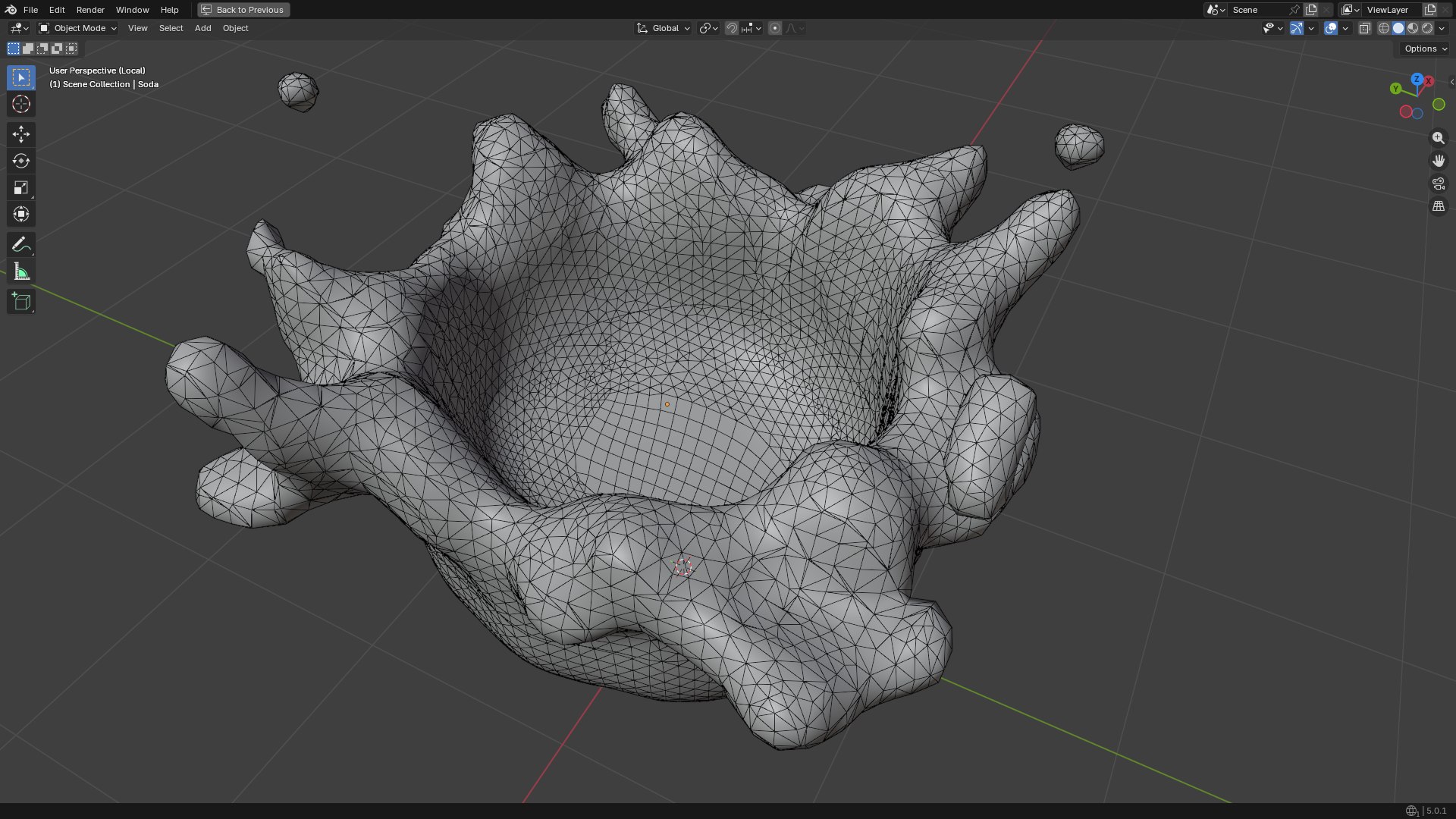
Task: Open the viewport Add menu
Action: (x=202, y=28)
